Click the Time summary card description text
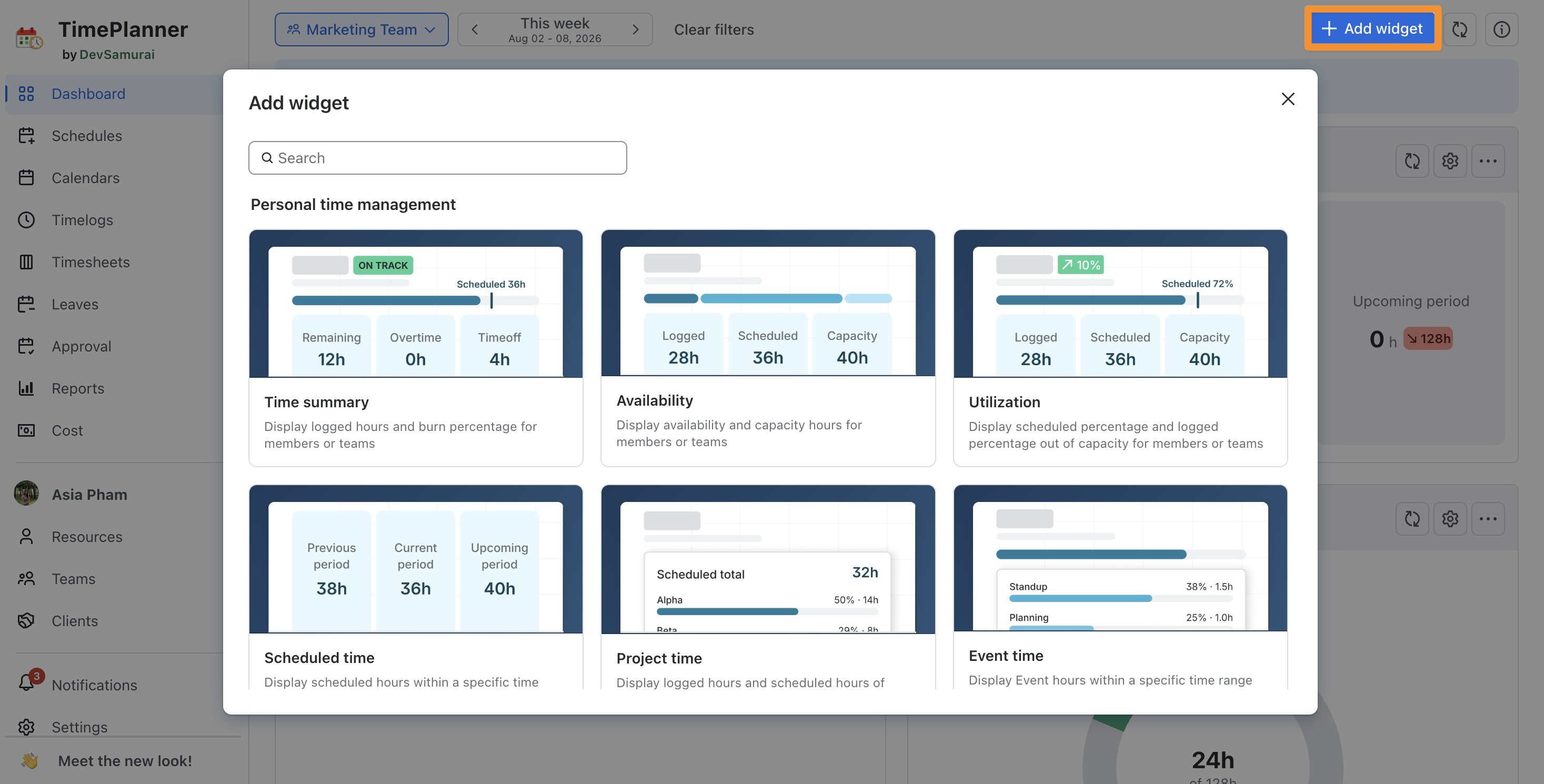1544x784 pixels. coord(400,435)
